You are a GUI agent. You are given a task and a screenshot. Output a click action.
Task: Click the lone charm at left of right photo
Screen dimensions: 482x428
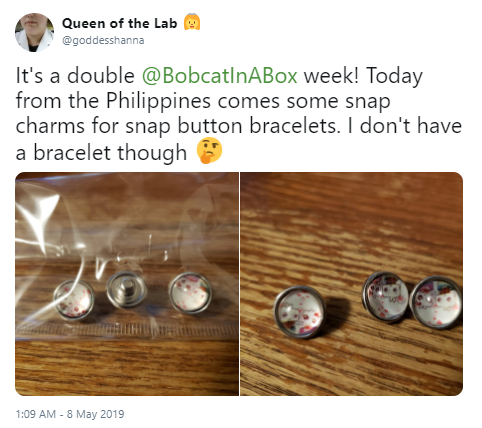tap(300, 312)
